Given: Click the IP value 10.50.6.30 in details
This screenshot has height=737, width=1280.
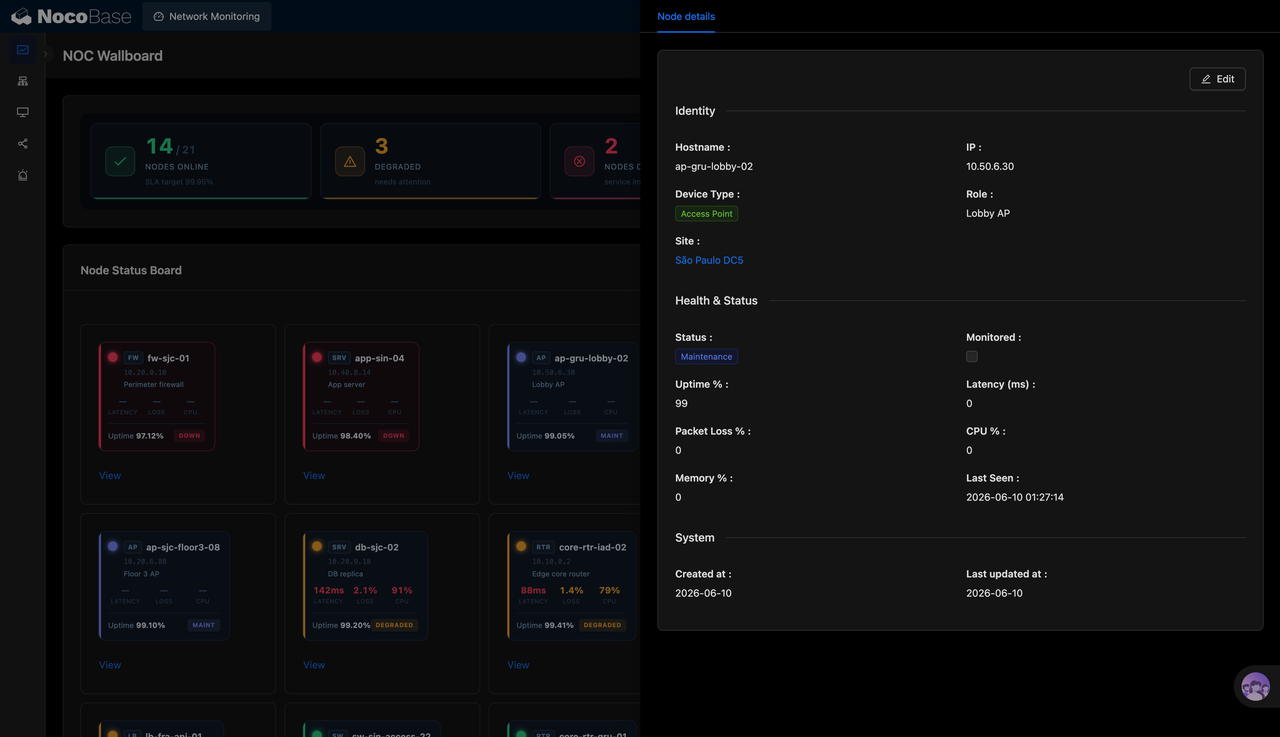Looking at the screenshot, I should [x=990, y=167].
